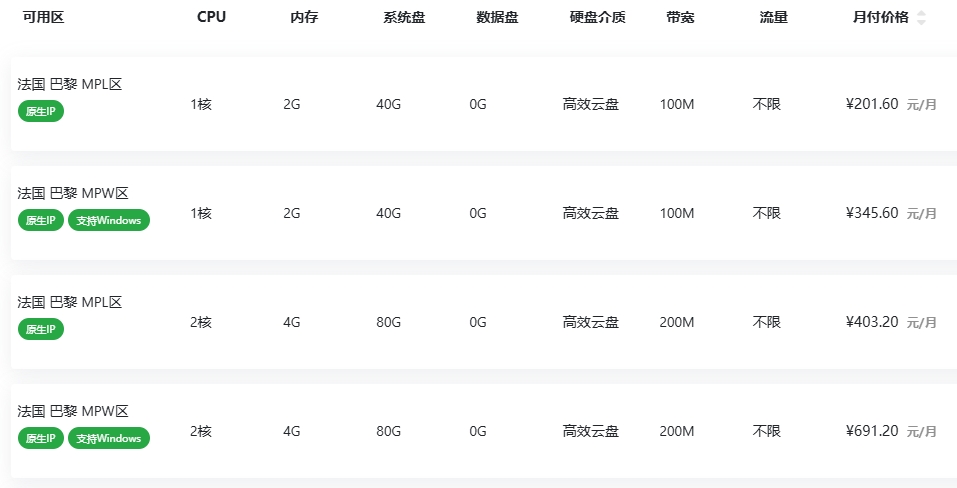Click the 可用区 column header
The width and height of the screenshot is (957, 488).
[43, 17]
